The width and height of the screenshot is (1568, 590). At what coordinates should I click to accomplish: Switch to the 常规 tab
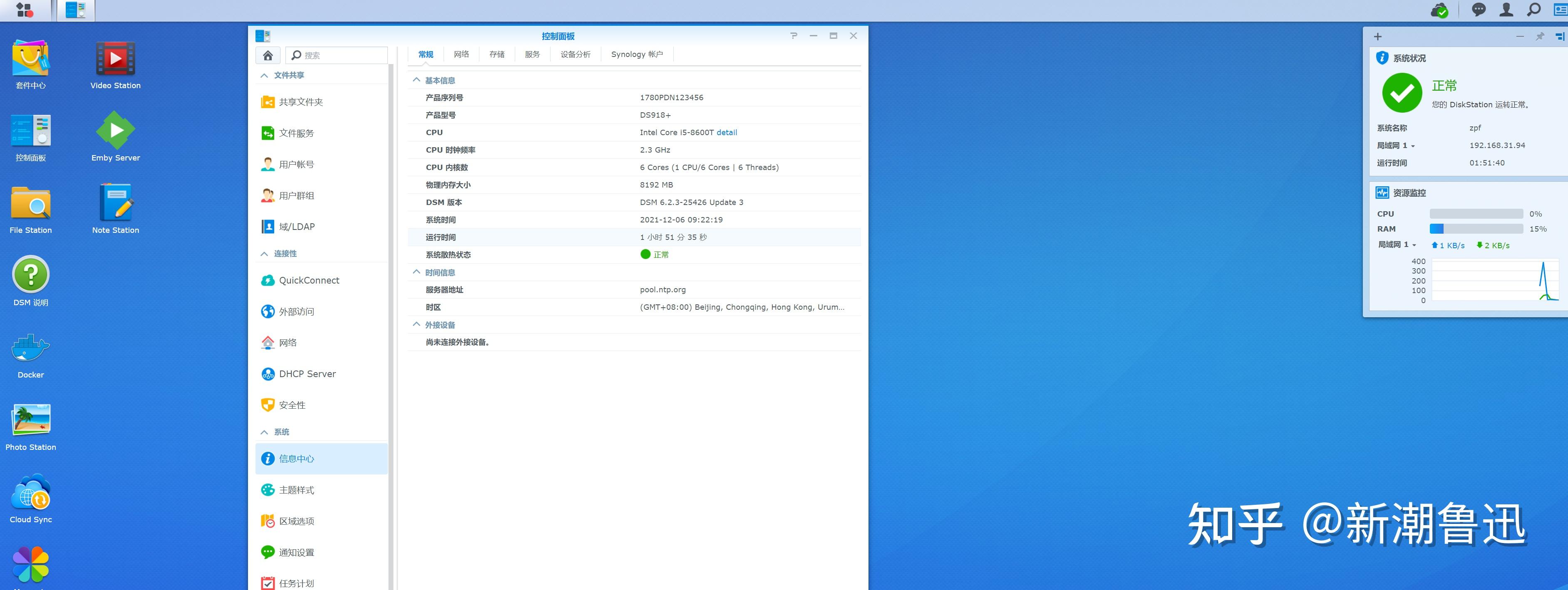point(425,55)
